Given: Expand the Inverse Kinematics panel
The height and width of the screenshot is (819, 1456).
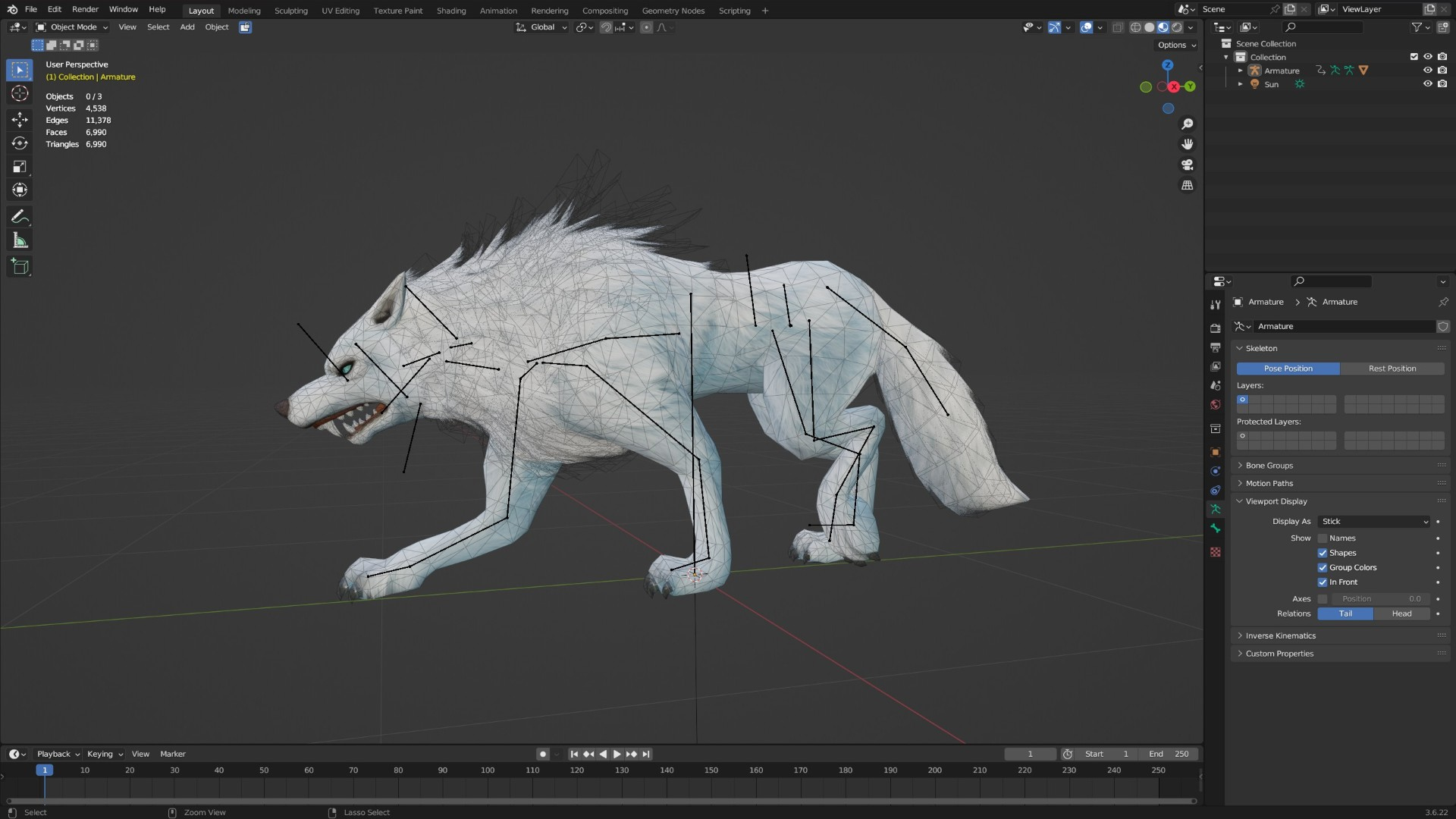Looking at the screenshot, I should click(x=1340, y=635).
